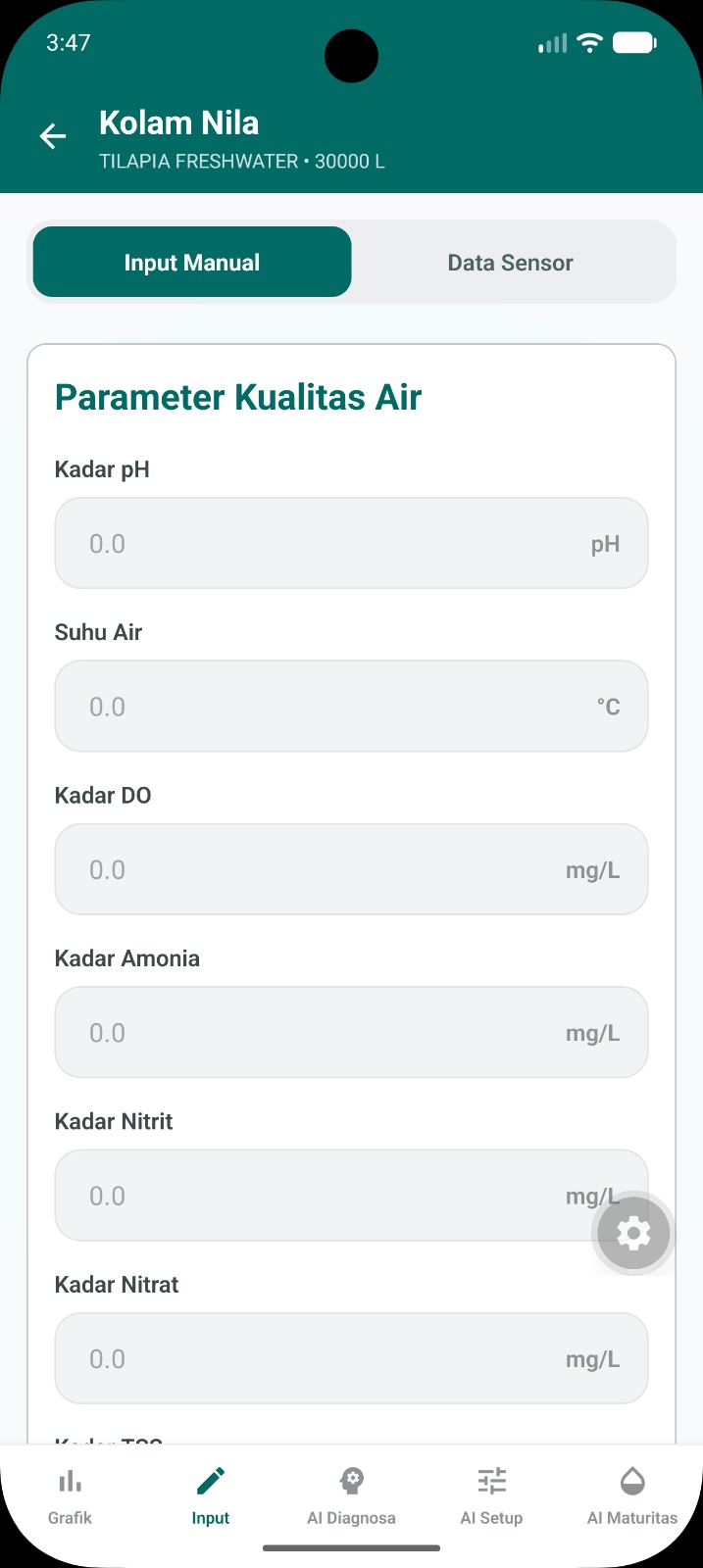Open the AI Maturitas droplet icon

click(x=632, y=1481)
